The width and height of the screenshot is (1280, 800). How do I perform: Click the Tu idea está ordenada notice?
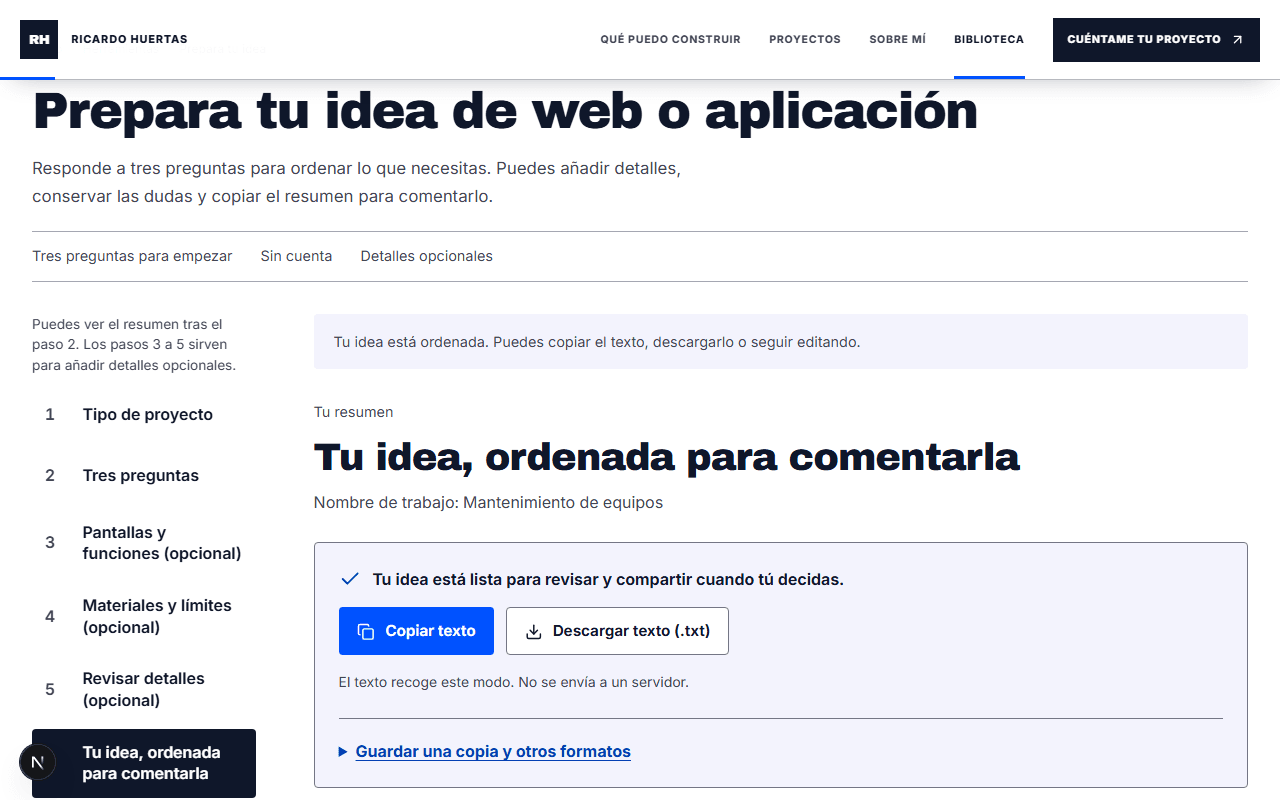coord(781,342)
